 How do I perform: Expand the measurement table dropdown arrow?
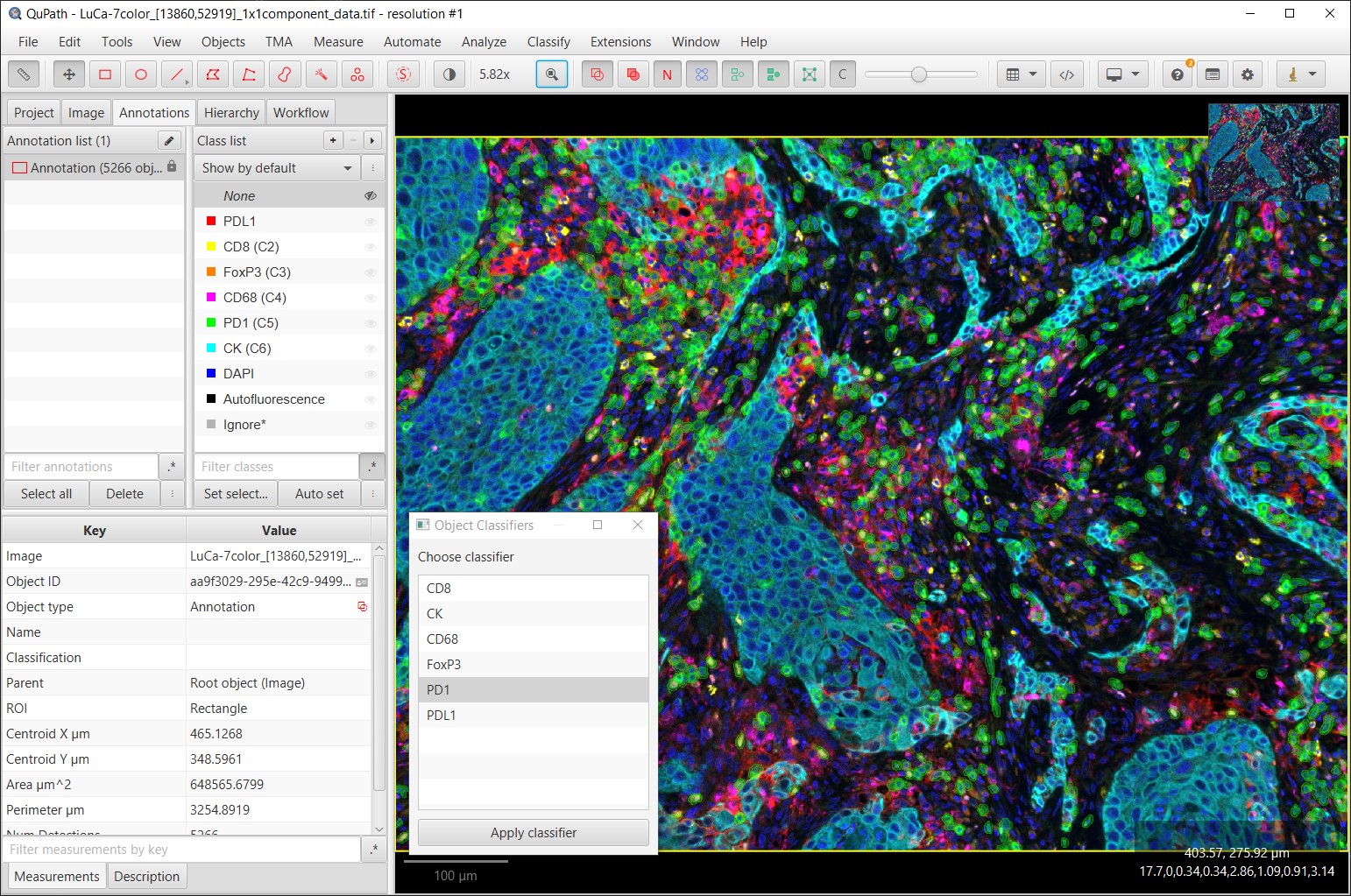tap(1033, 74)
